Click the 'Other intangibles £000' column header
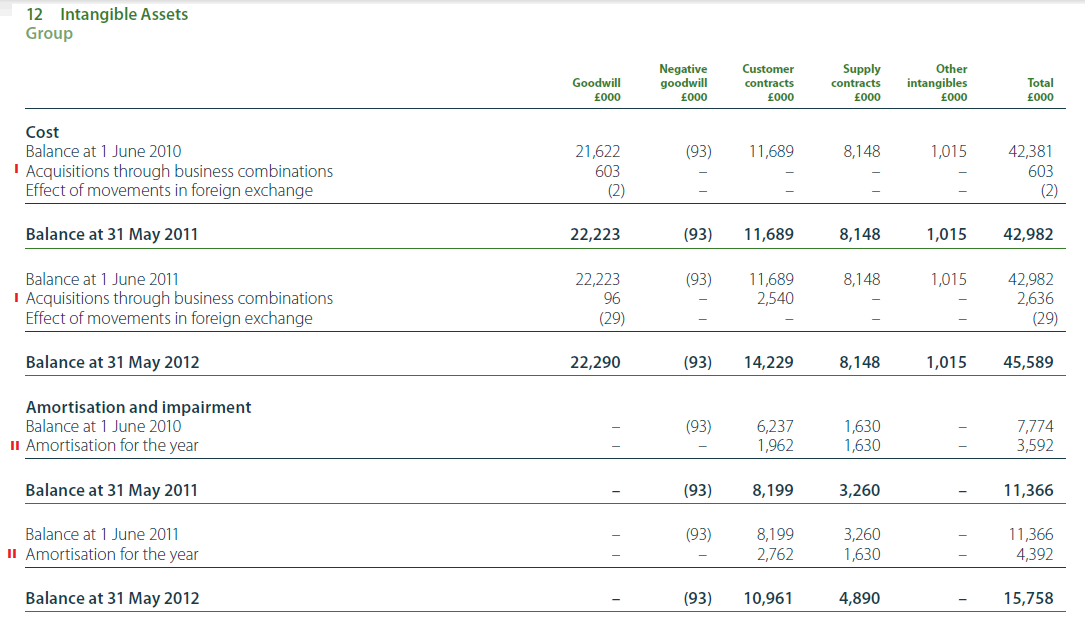This screenshot has height=633, width=1085. 937,83
